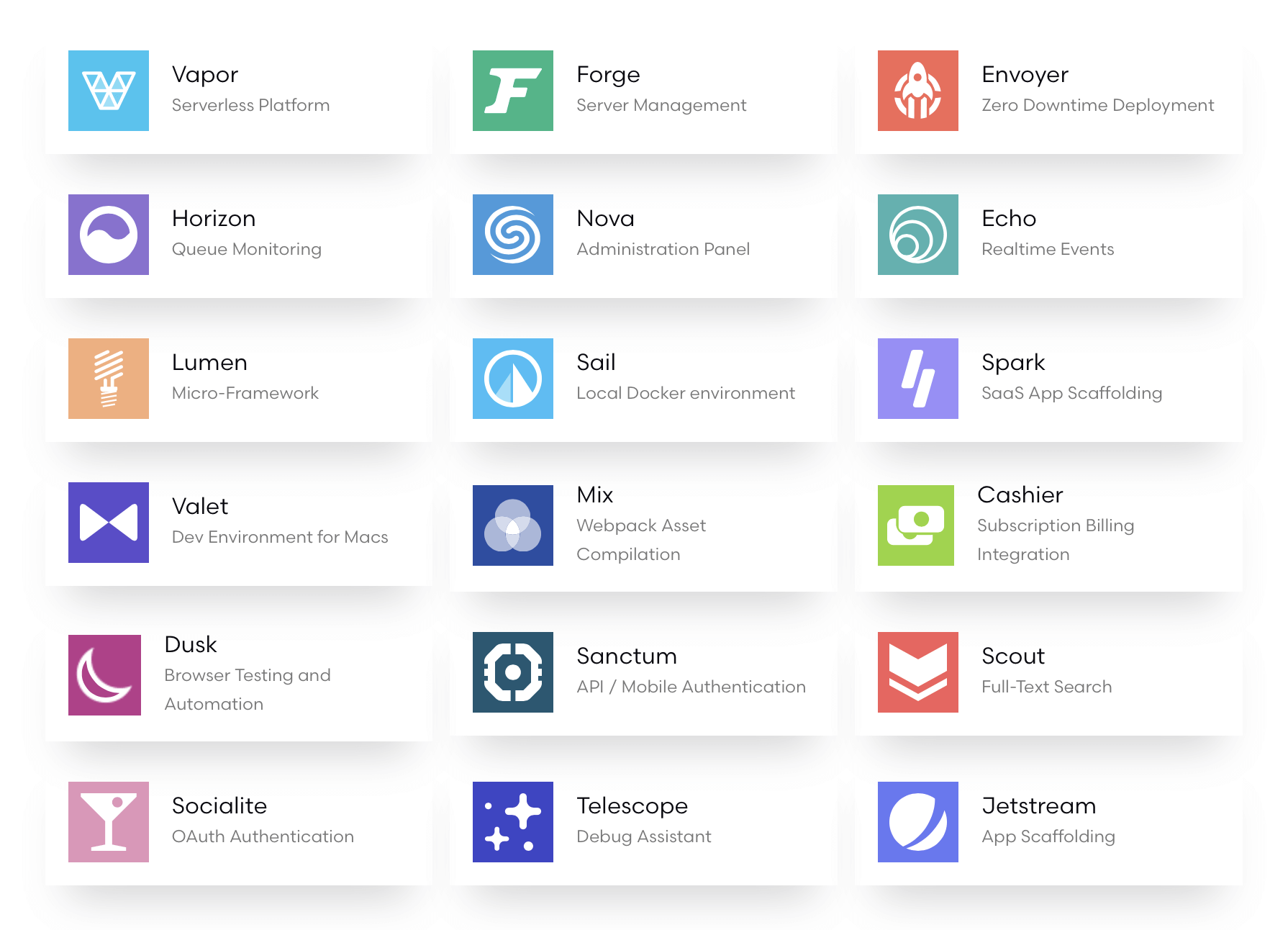Viewport: 1288px width, 930px height.
Task: Click the 'Queue Monitoring' description text
Action: [x=246, y=249]
